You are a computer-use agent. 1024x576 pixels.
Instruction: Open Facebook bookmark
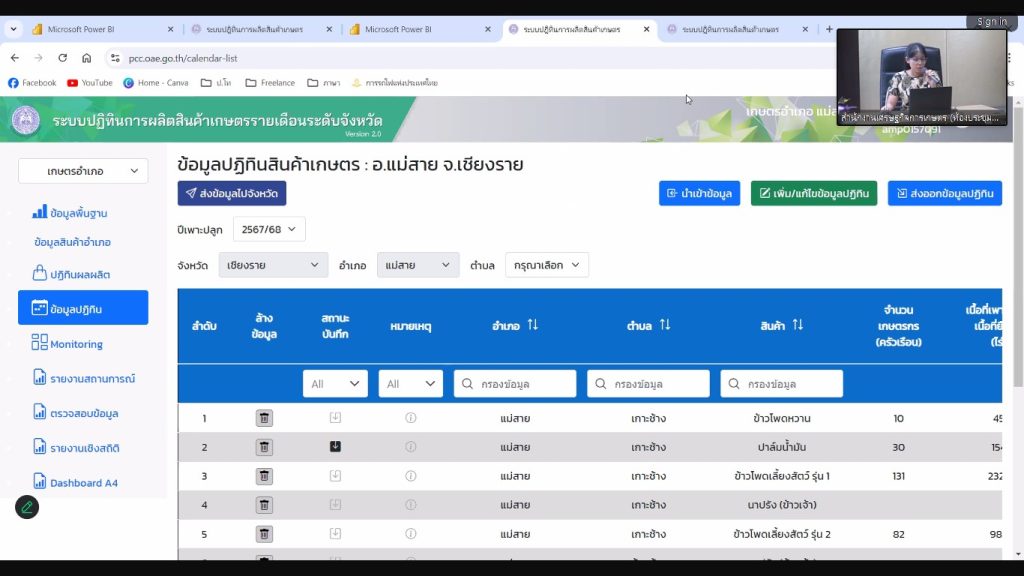click(x=32, y=83)
